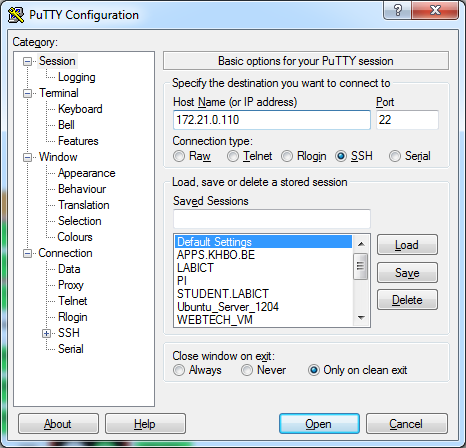Open the Window category
The width and height of the screenshot is (466, 448).
pos(58,157)
